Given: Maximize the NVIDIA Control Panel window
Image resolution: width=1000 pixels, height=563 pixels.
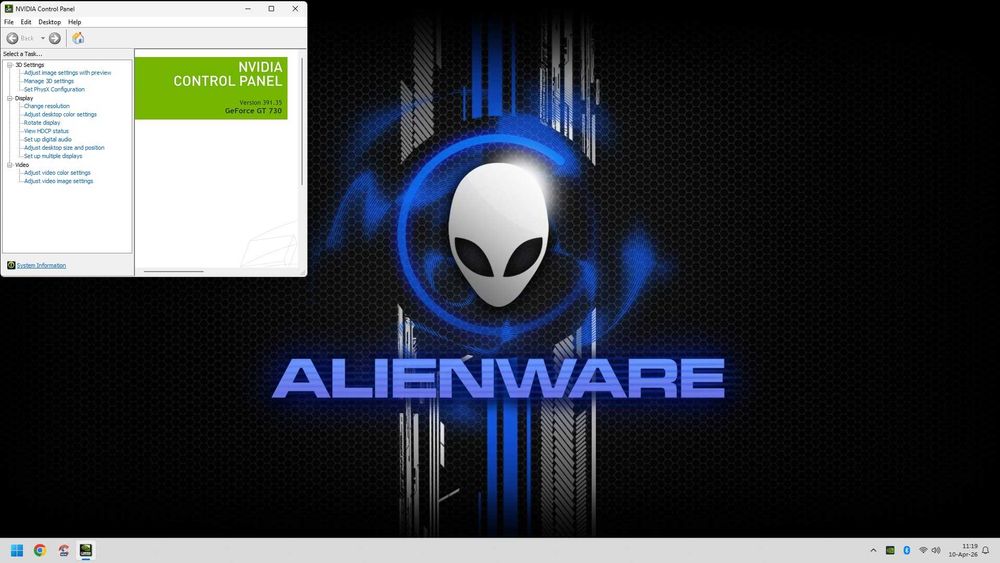Looking at the screenshot, I should (x=271, y=9).
